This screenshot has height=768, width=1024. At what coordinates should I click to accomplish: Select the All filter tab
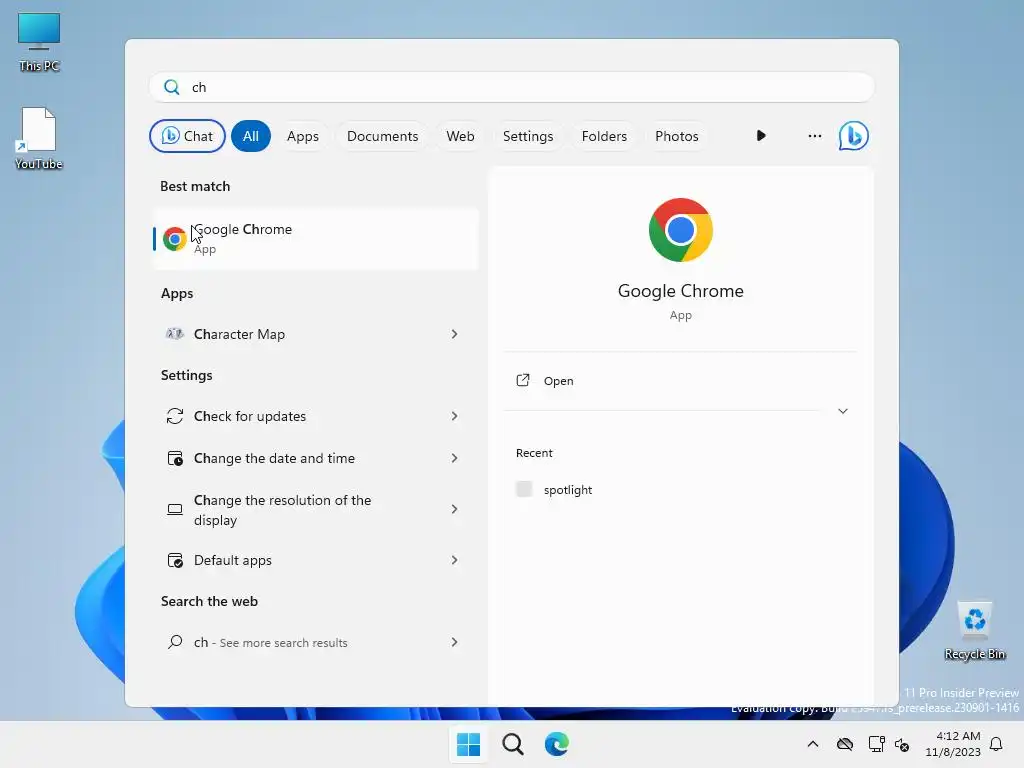click(x=251, y=136)
